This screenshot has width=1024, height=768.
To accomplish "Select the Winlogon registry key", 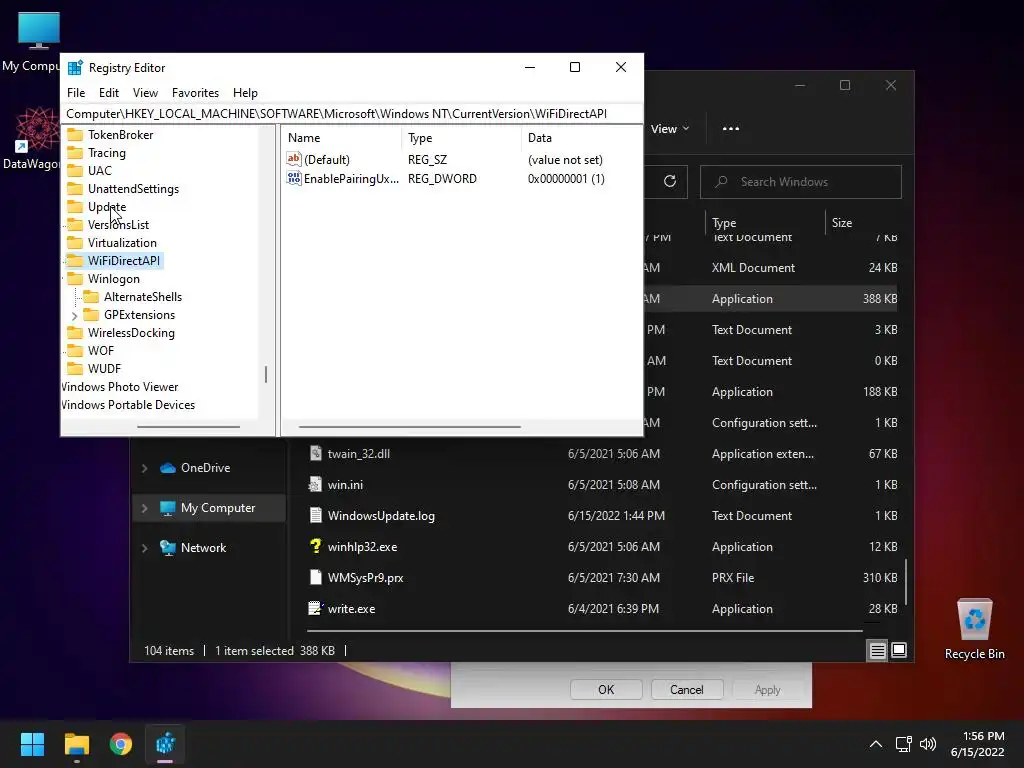I will (x=114, y=279).
